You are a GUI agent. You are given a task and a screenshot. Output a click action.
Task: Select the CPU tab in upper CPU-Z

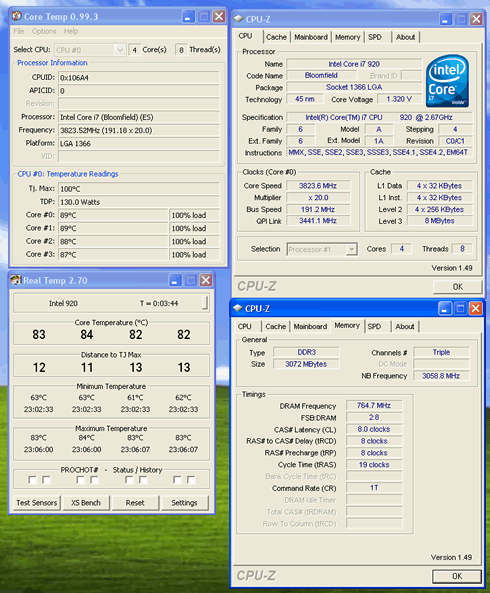[x=245, y=36]
